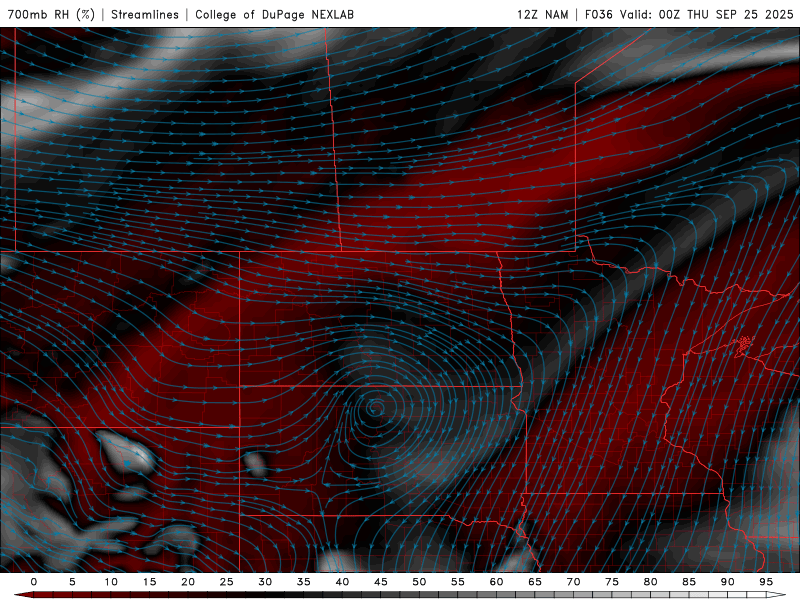
Task: Click the center of the streamline spiral circulation
Action: [x=376, y=407]
